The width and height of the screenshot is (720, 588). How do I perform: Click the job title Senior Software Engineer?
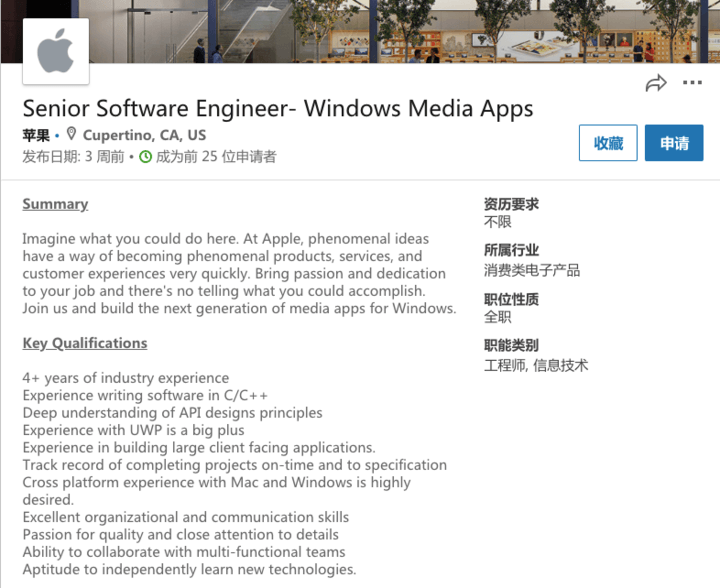[278, 109]
